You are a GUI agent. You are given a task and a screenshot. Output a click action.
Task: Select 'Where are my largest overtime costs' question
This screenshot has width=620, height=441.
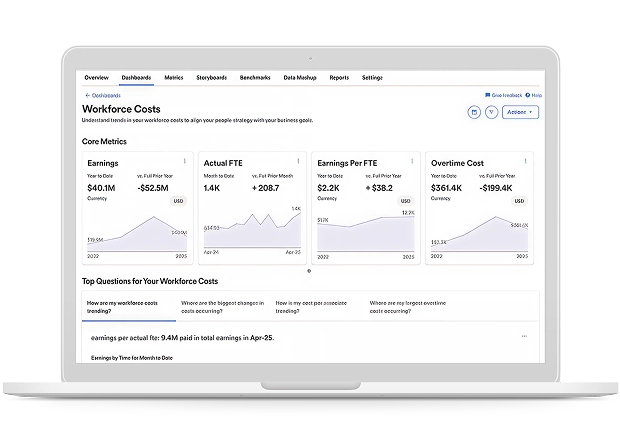pyautogui.click(x=408, y=307)
